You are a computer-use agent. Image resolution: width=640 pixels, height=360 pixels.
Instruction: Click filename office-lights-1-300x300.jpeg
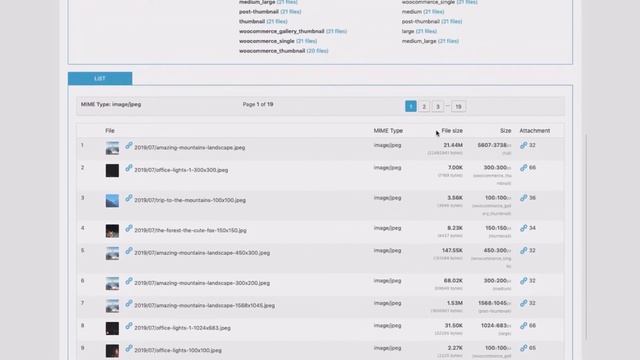[181, 170]
